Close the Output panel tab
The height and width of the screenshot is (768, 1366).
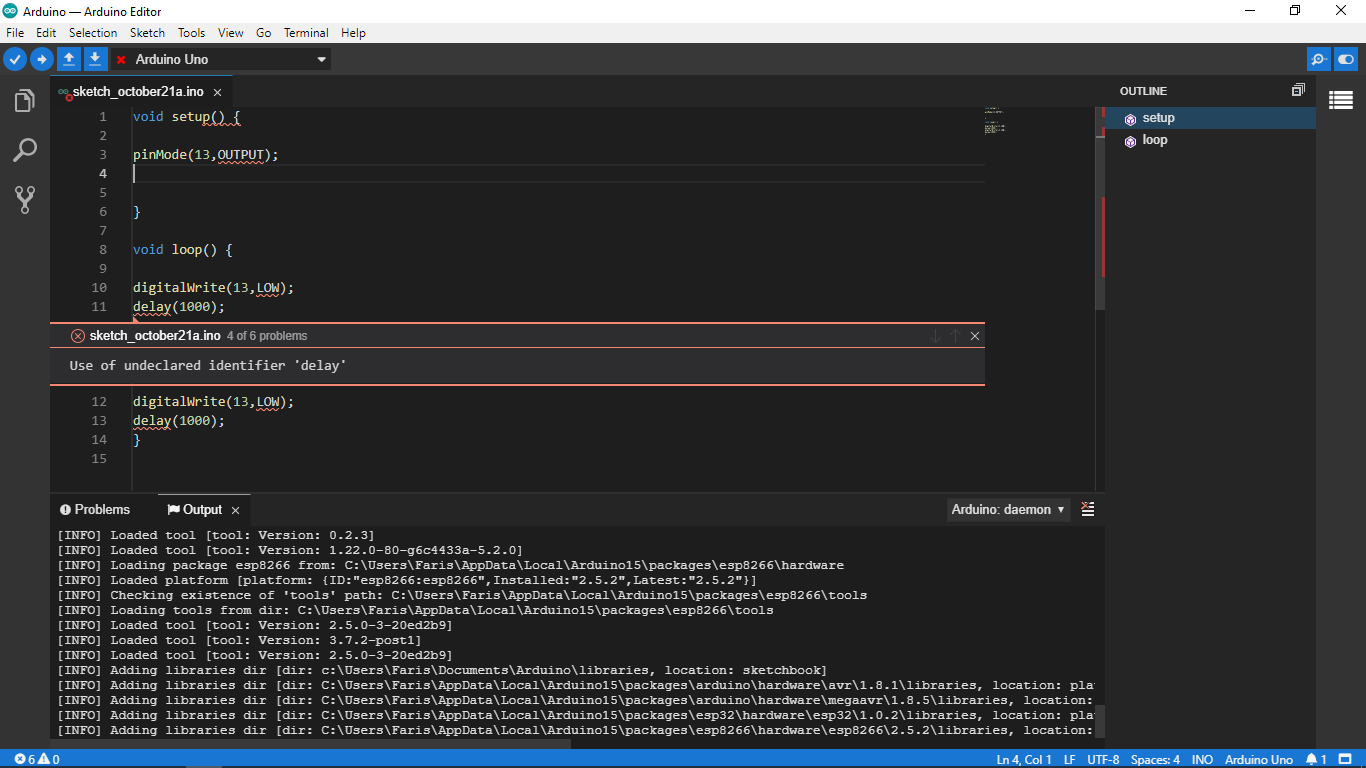[235, 510]
